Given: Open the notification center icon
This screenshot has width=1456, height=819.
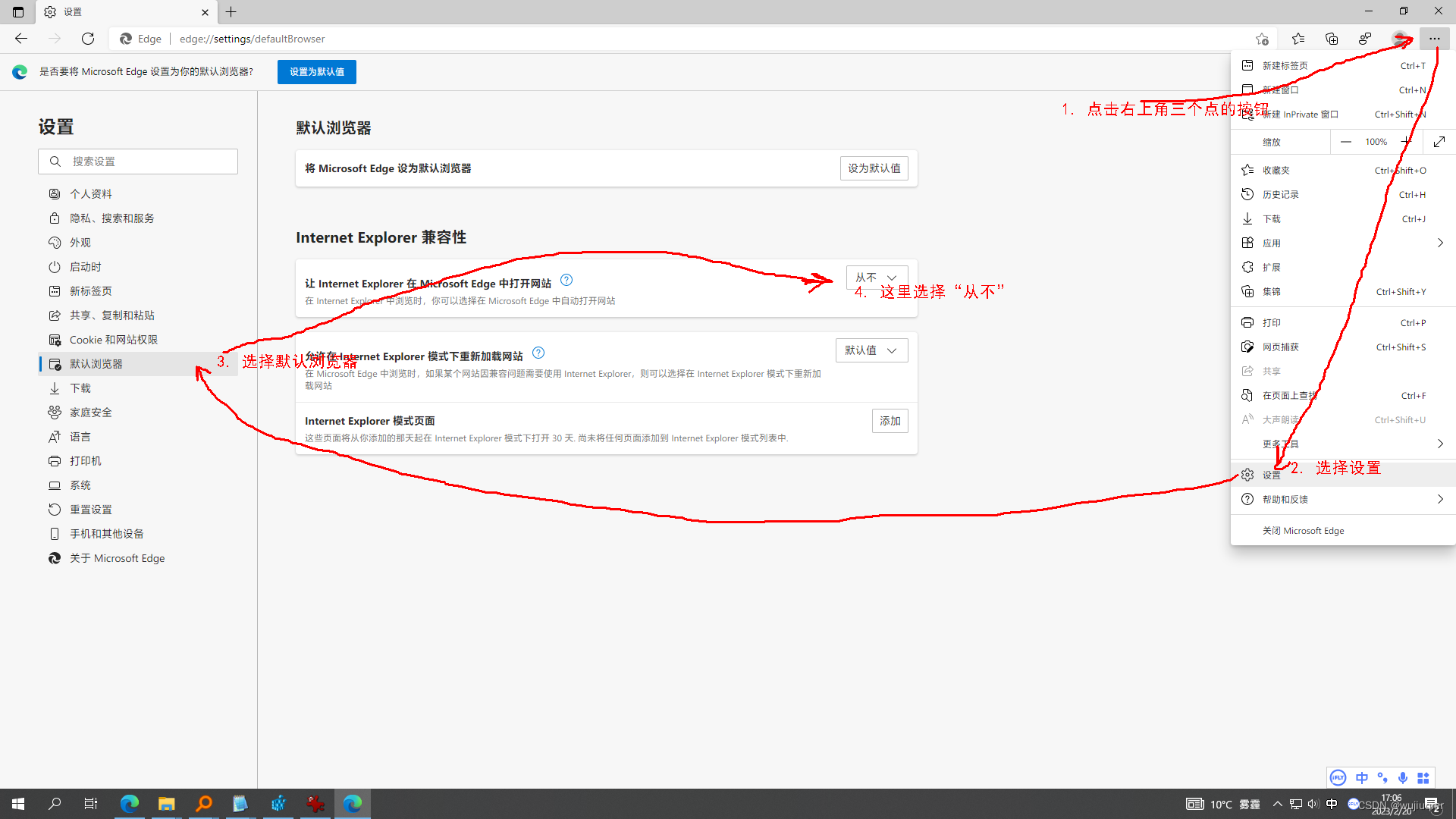Looking at the screenshot, I should [1431, 804].
